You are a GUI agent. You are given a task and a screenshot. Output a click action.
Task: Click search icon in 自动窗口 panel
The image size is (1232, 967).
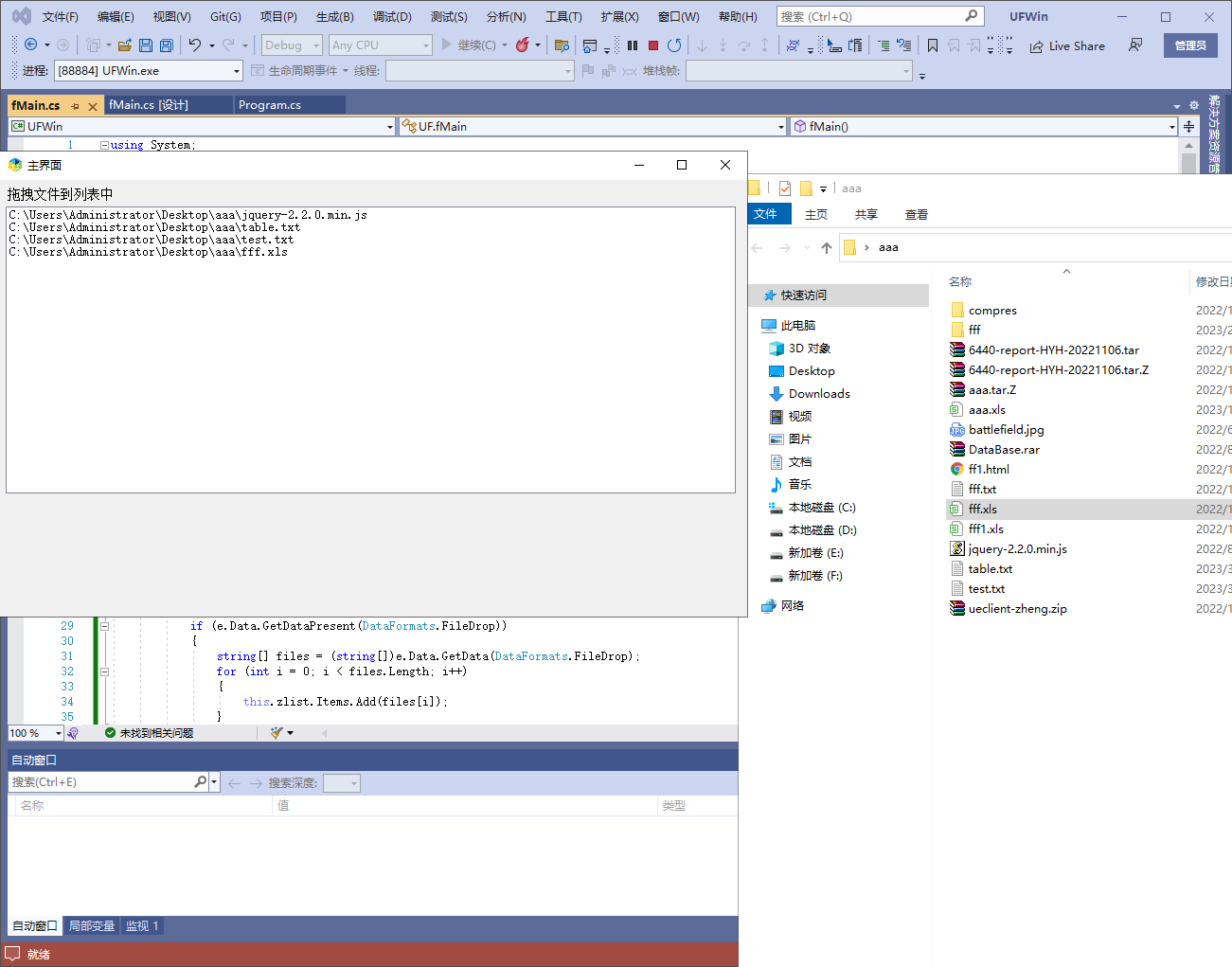(x=200, y=782)
